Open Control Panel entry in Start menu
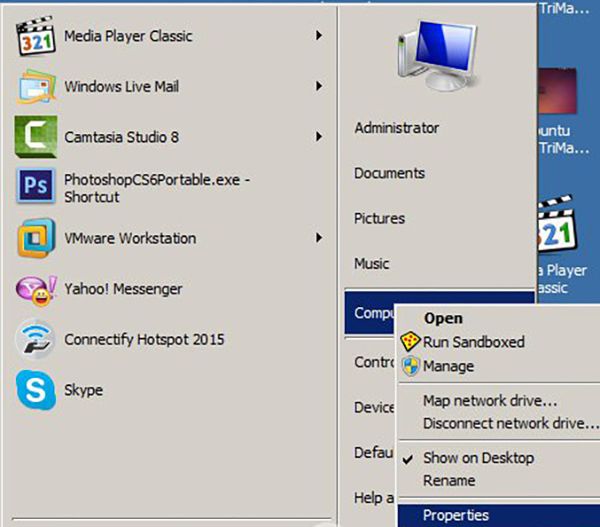Image resolution: width=600 pixels, height=527 pixels. pyautogui.click(x=373, y=362)
